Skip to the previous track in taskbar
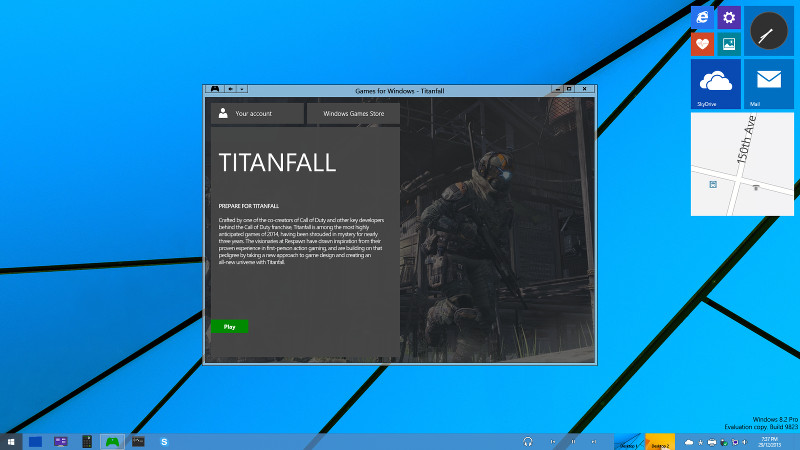 pyautogui.click(x=553, y=442)
